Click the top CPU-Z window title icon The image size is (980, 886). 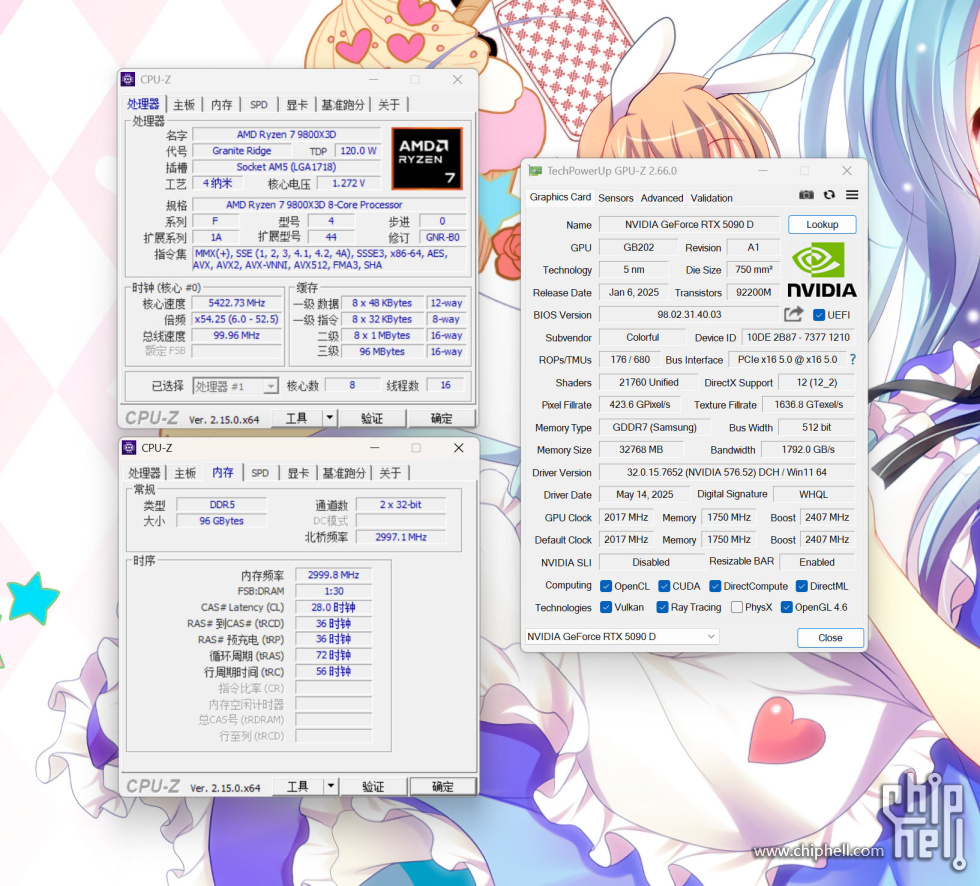pyautogui.click(x=128, y=79)
